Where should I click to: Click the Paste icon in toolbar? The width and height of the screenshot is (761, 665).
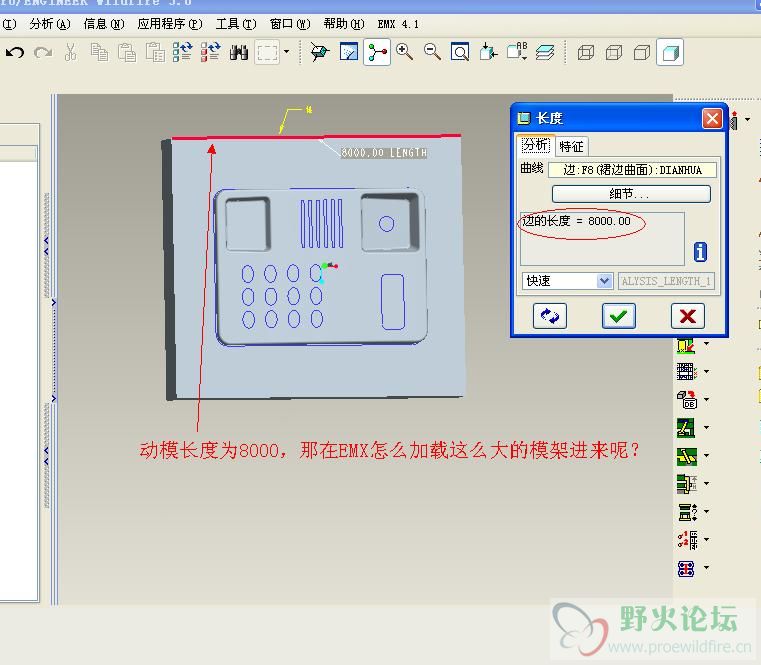127,52
